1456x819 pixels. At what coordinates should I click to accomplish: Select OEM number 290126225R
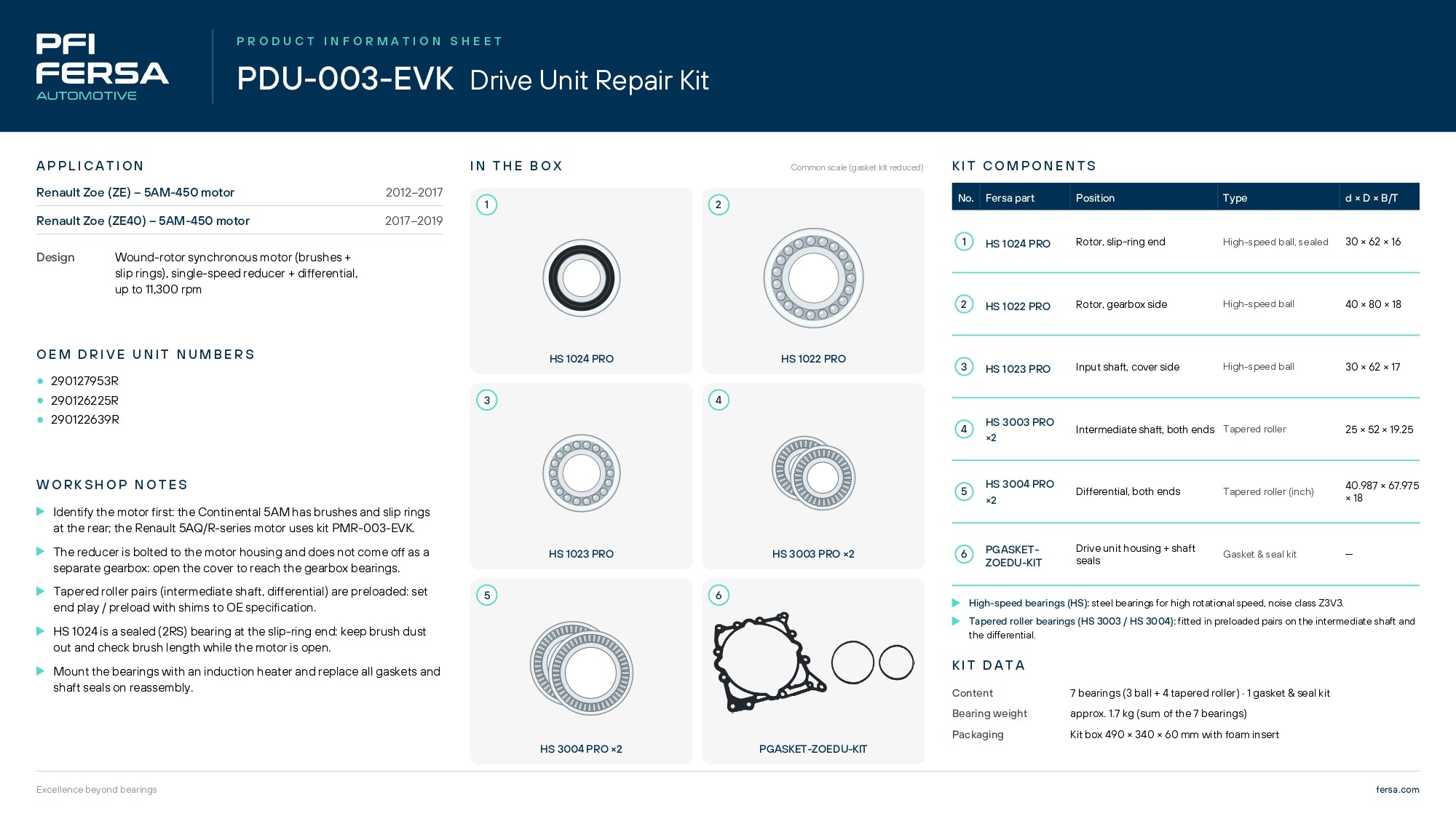click(84, 400)
